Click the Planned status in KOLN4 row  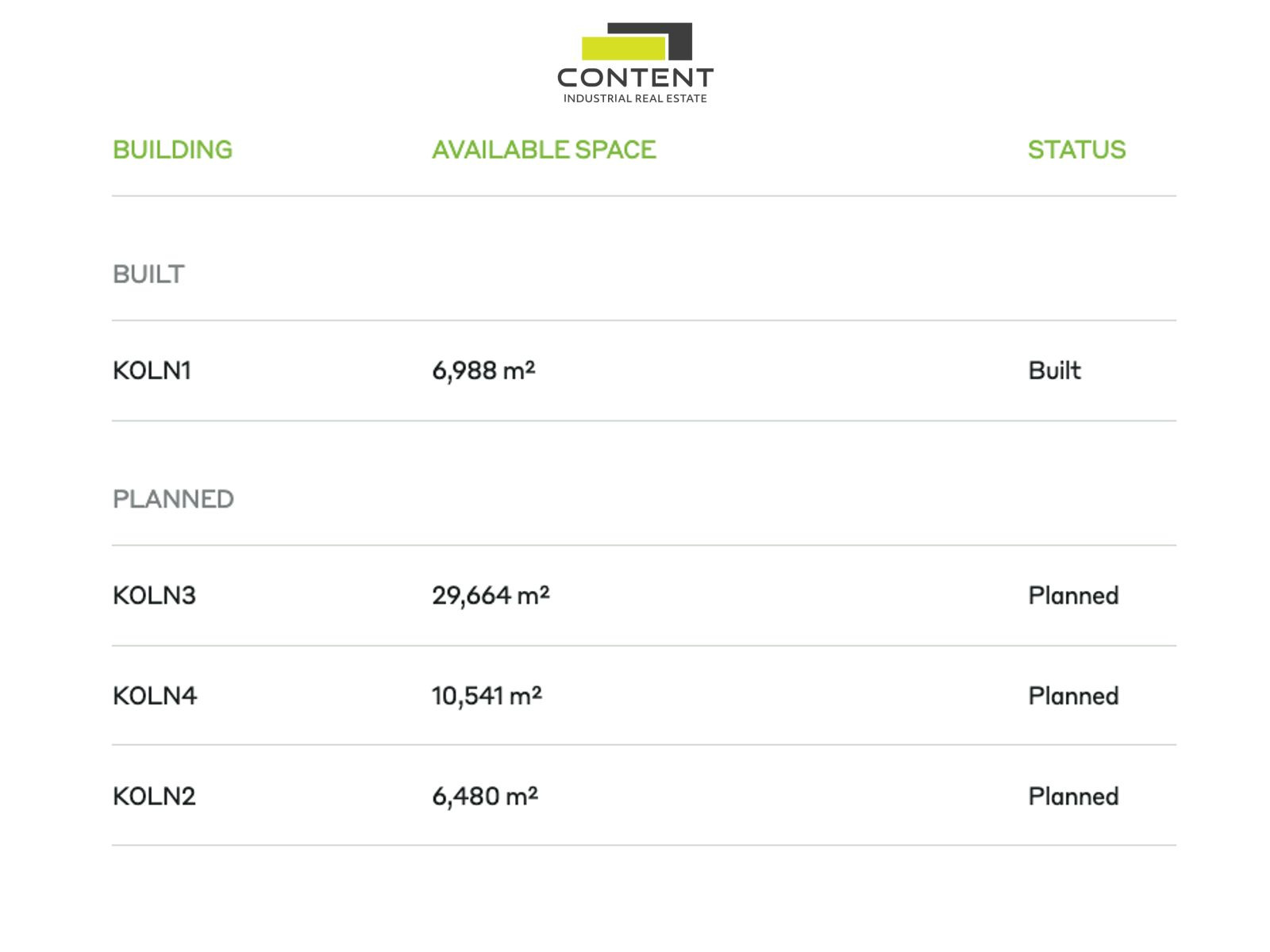[1073, 696]
